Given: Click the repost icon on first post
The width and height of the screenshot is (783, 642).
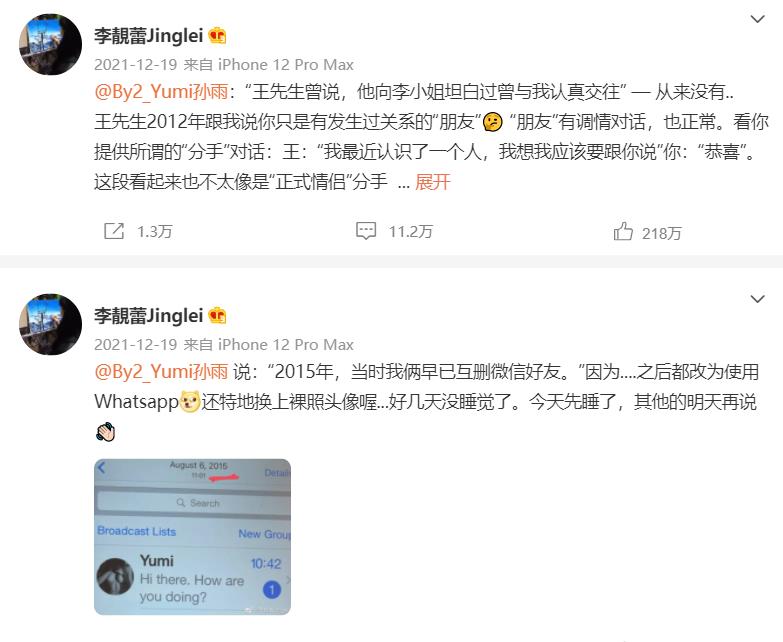Looking at the screenshot, I should (x=114, y=231).
